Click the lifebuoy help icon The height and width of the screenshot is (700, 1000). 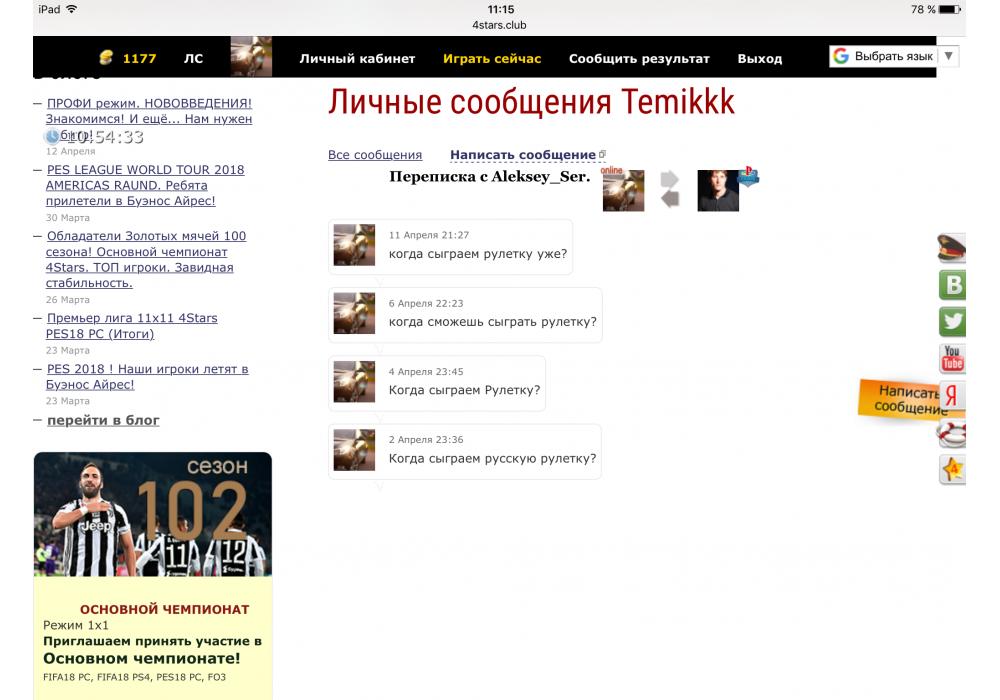point(952,433)
